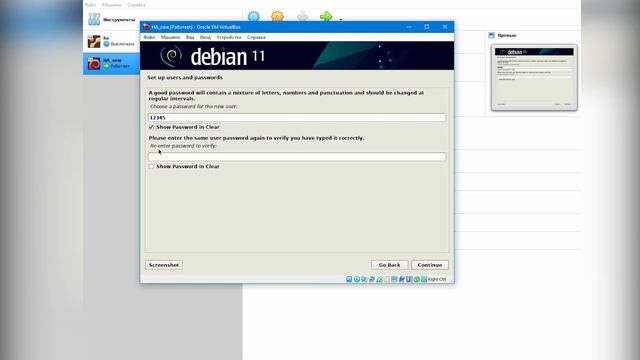Image resolution: width=640 pixels, height=360 pixels.
Task: Click the grey Discard arrow icon in Manager toolbar
Action: point(302,17)
